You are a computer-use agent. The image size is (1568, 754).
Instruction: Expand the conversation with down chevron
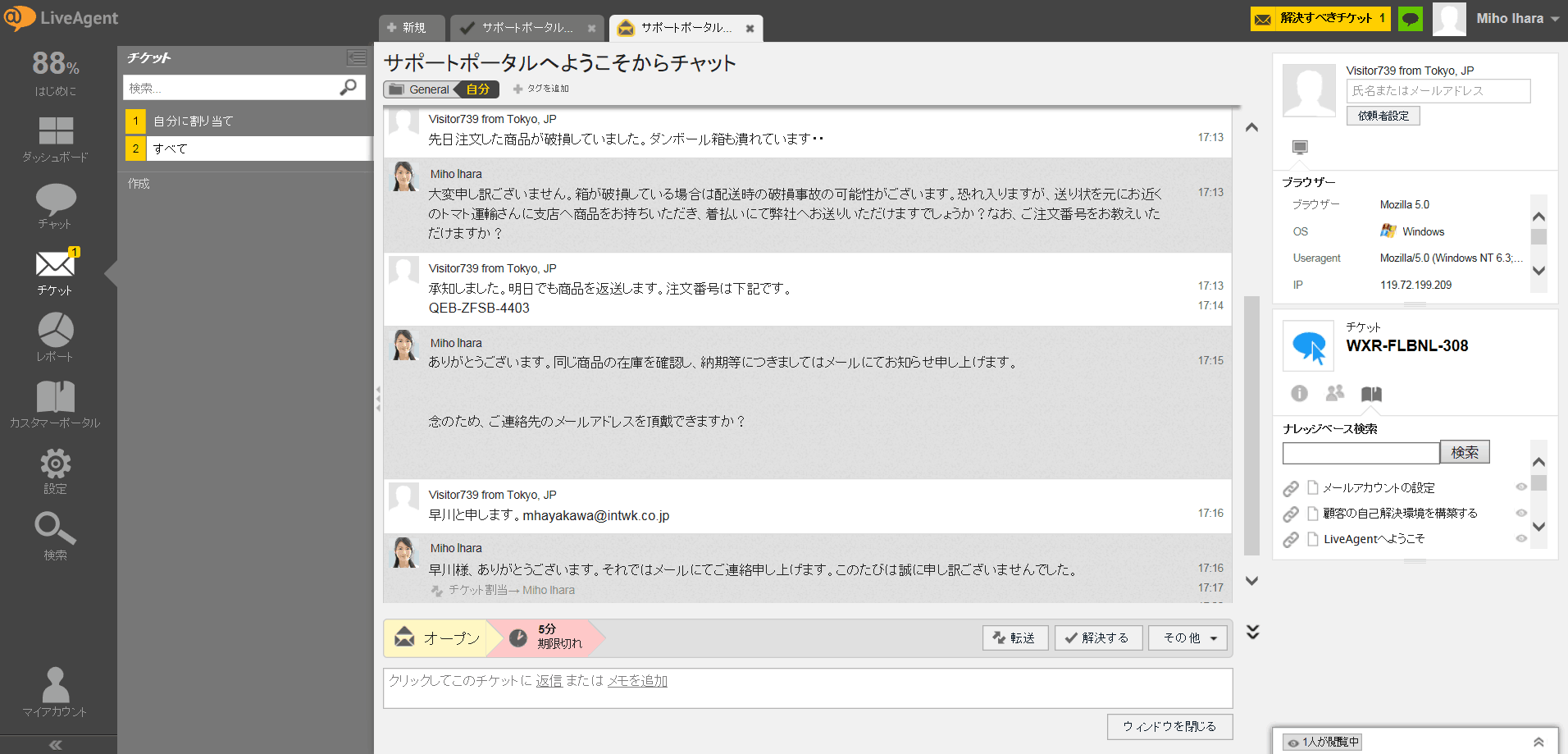click(x=1251, y=581)
